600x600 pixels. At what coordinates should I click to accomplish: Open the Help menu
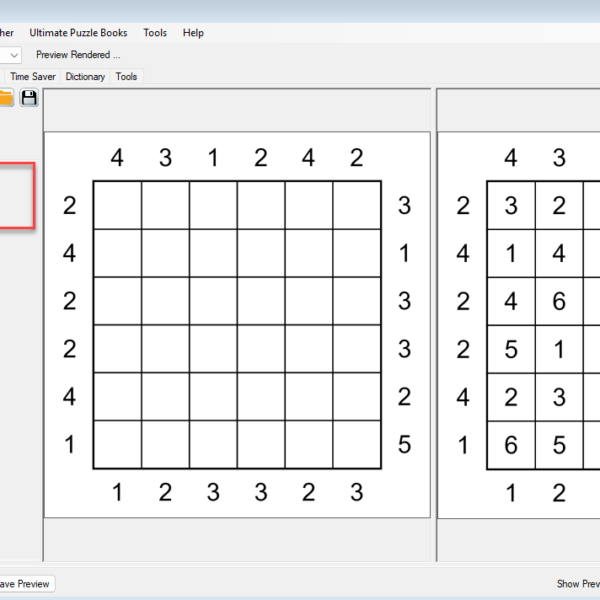193,33
